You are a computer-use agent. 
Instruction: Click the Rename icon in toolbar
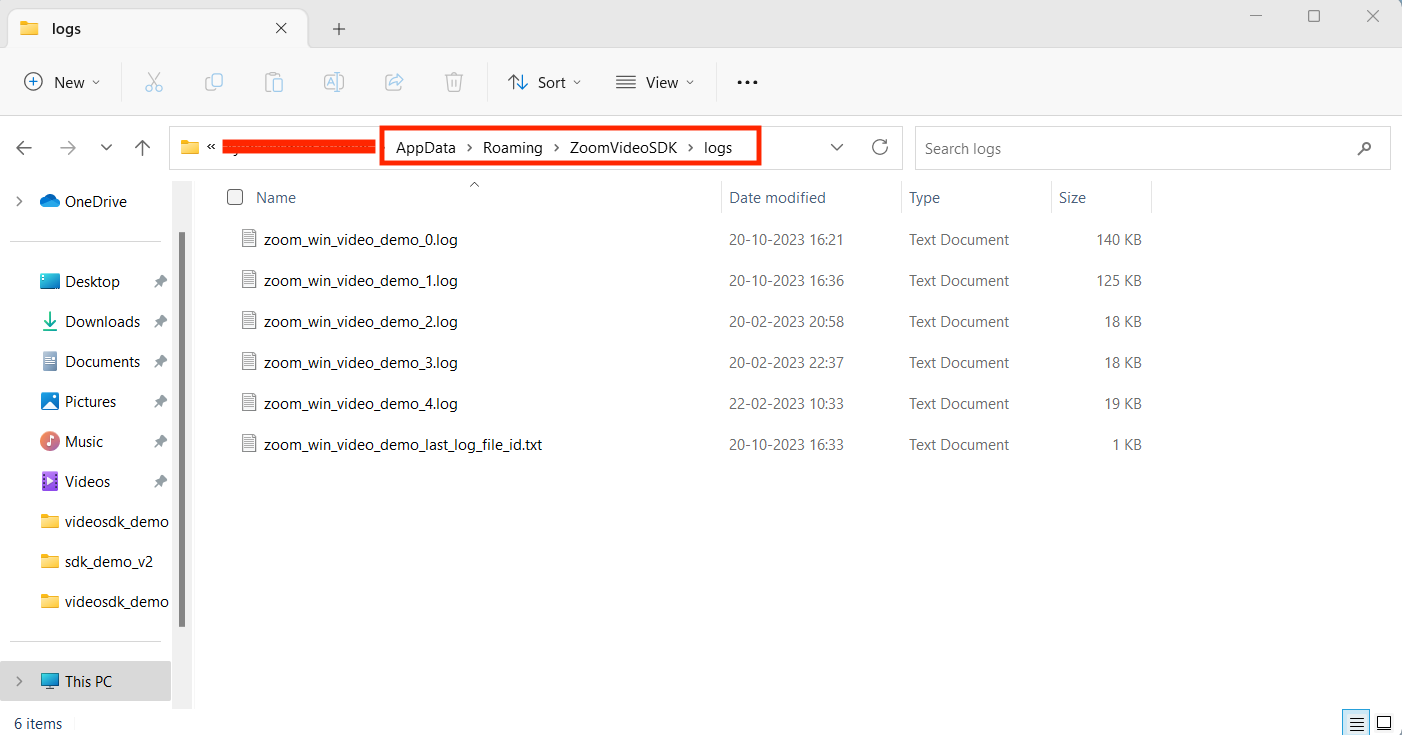click(334, 82)
